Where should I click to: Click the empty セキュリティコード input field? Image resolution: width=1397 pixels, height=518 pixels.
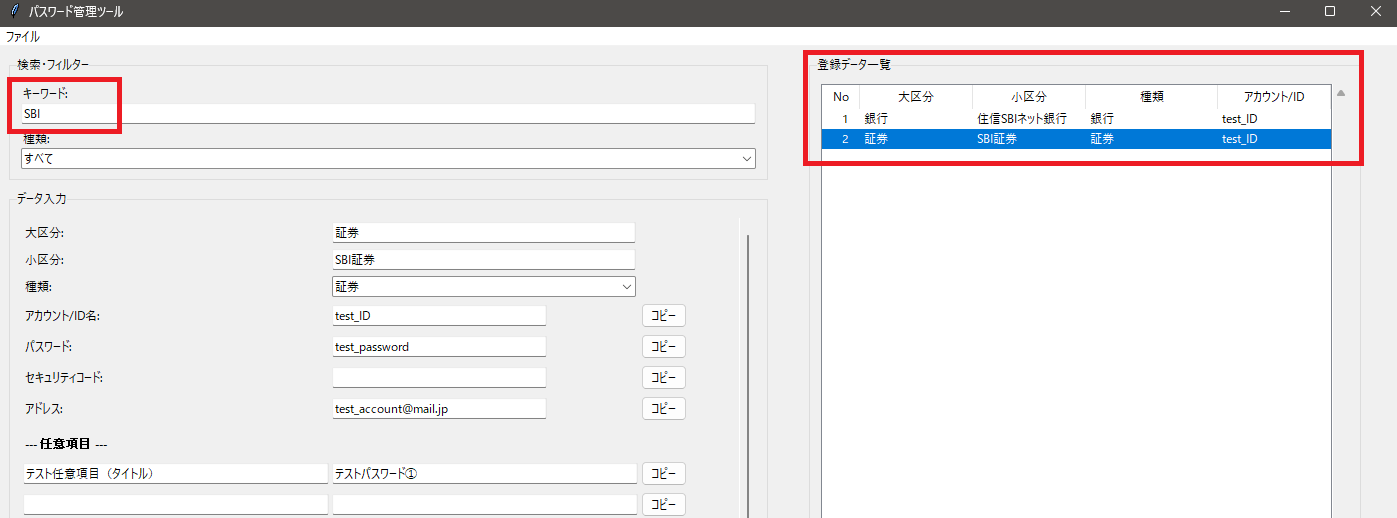tap(439, 378)
